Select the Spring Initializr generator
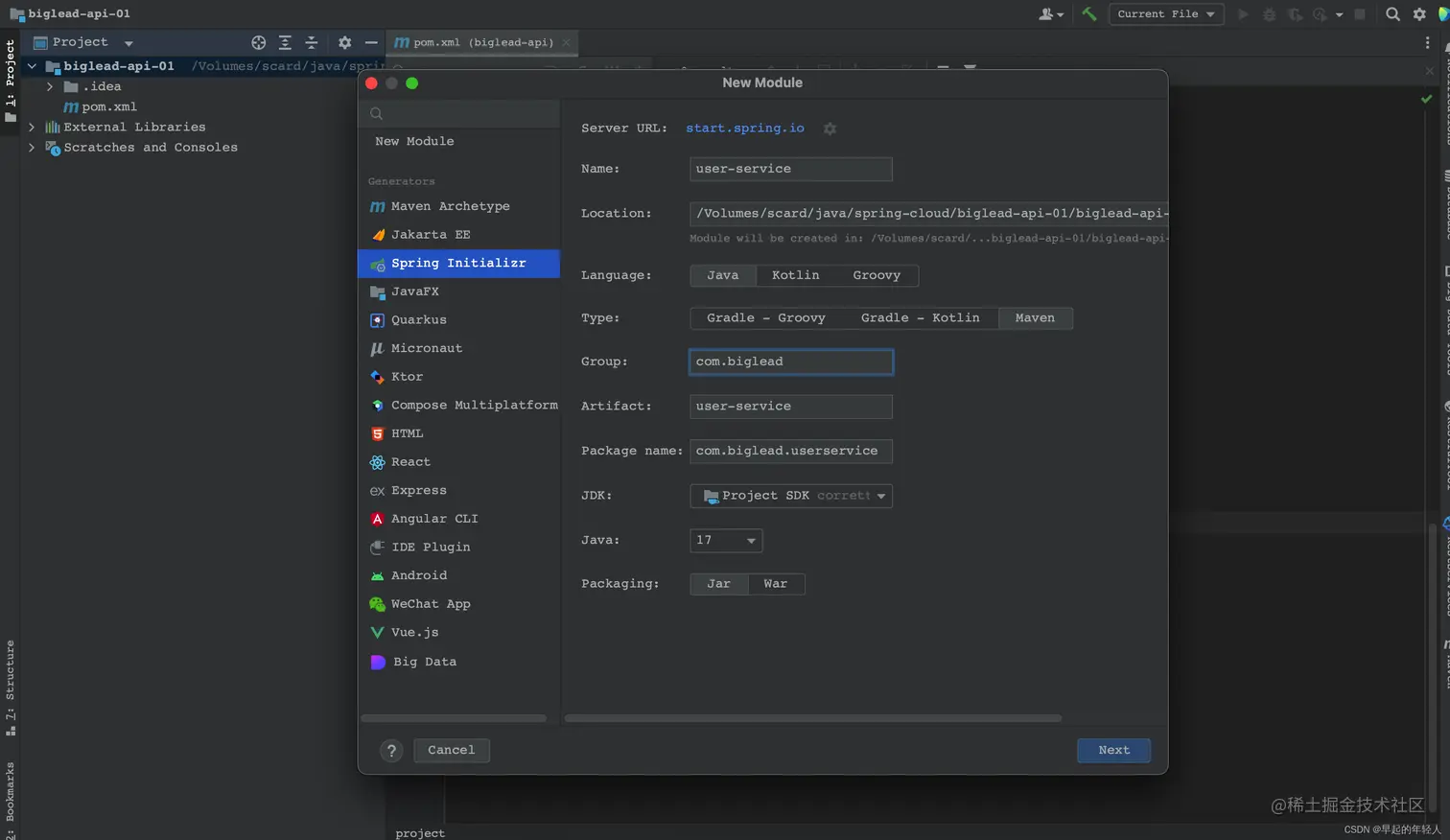 [x=458, y=263]
